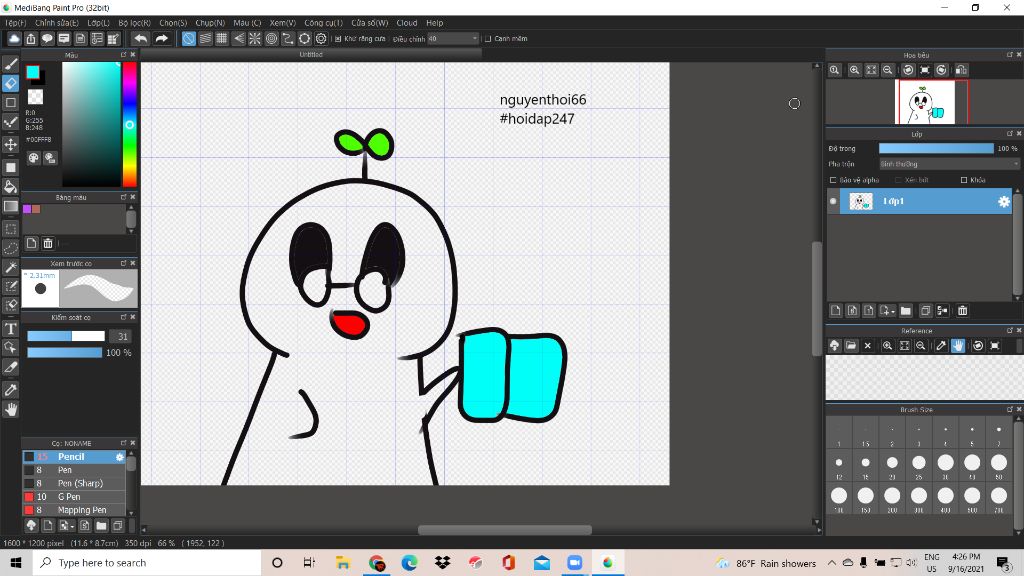Open Tệp (File) menu
The width and height of the screenshot is (1024, 576).
coord(16,23)
